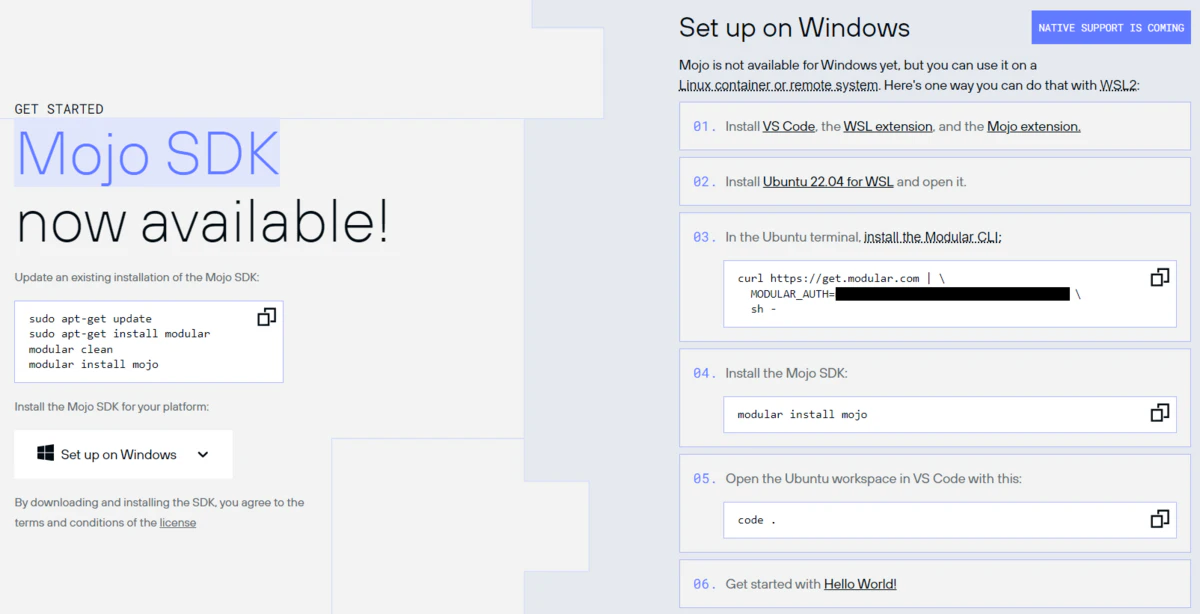The height and width of the screenshot is (614, 1200).
Task: Open the Hello World! link
Action: tap(860, 584)
